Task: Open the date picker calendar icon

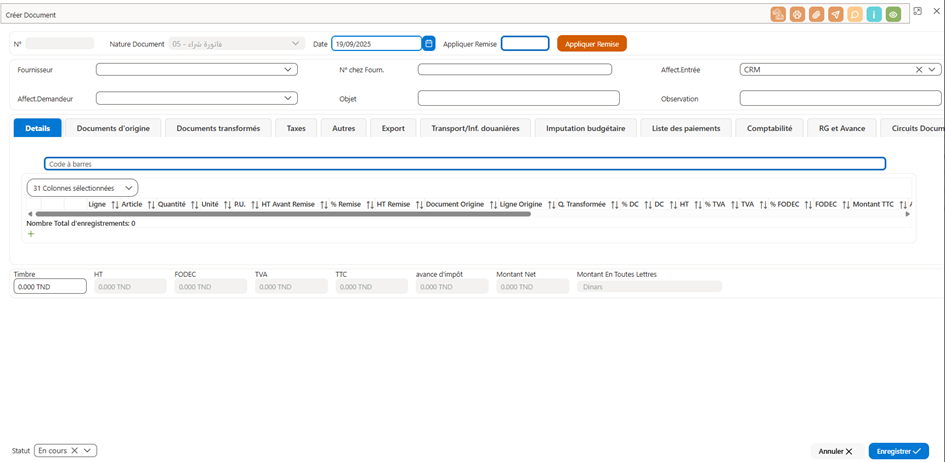Action: click(429, 43)
